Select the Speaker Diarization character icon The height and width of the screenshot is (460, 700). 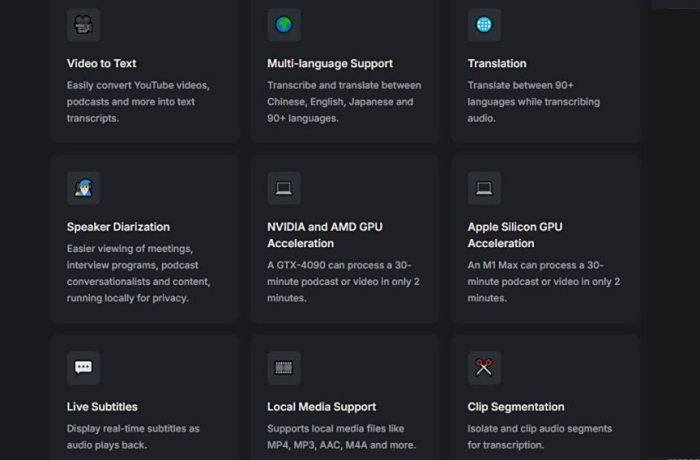coord(83,187)
